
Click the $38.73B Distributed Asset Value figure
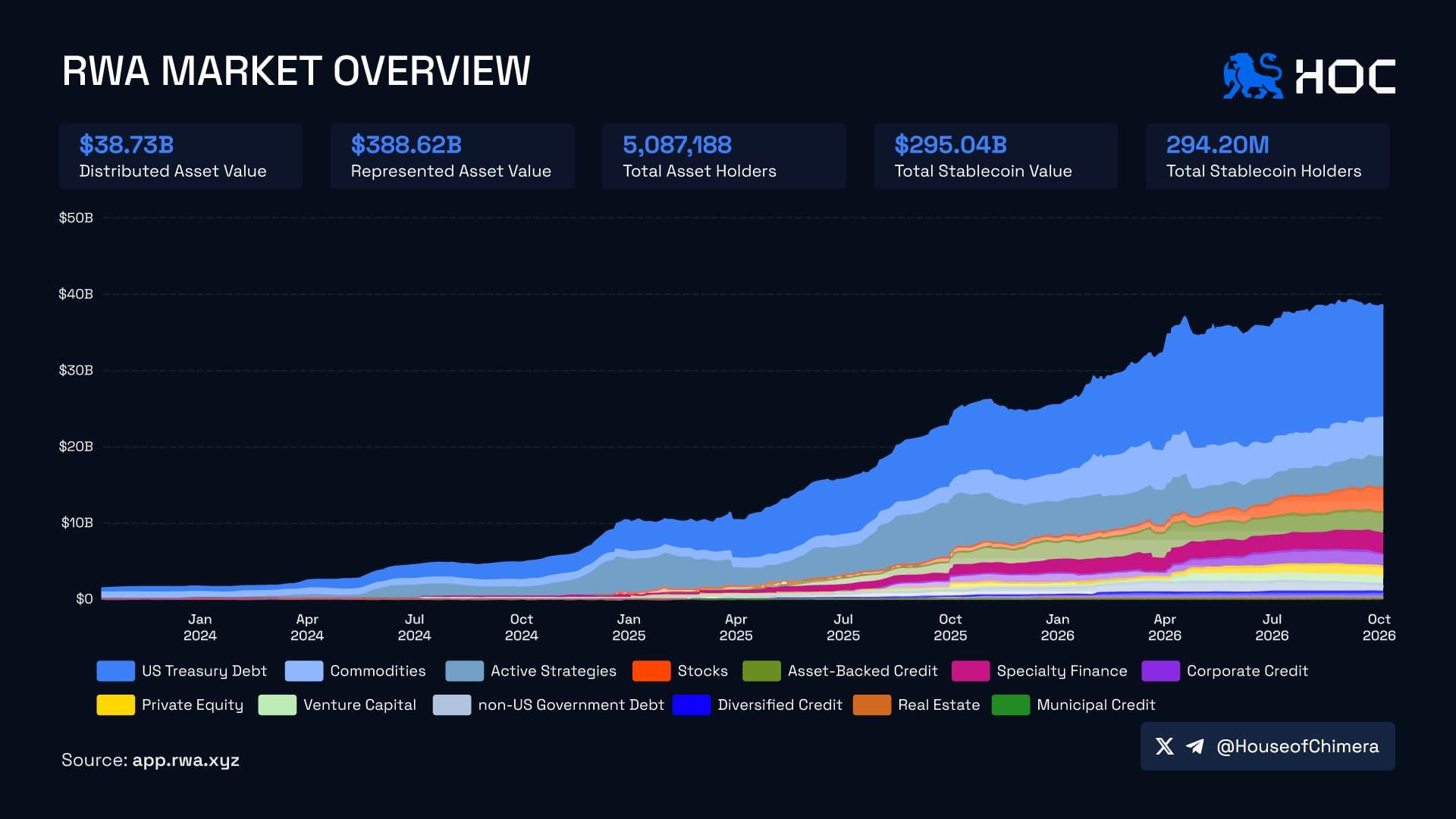click(x=127, y=145)
